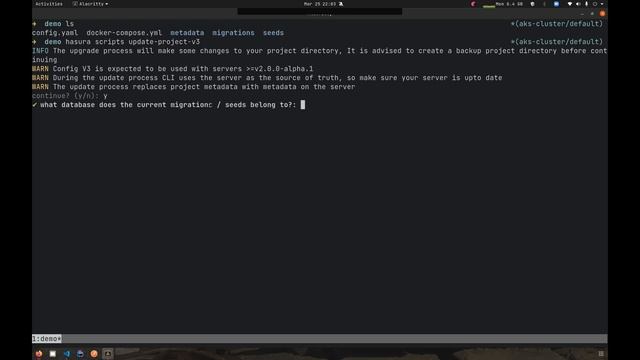
Task: Open the Wi-Fi network indicator
Action: 570,4
